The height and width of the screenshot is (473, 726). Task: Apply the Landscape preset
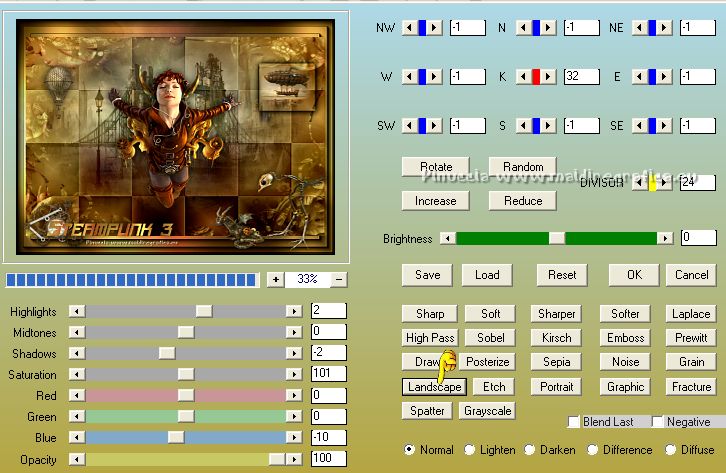pos(434,386)
